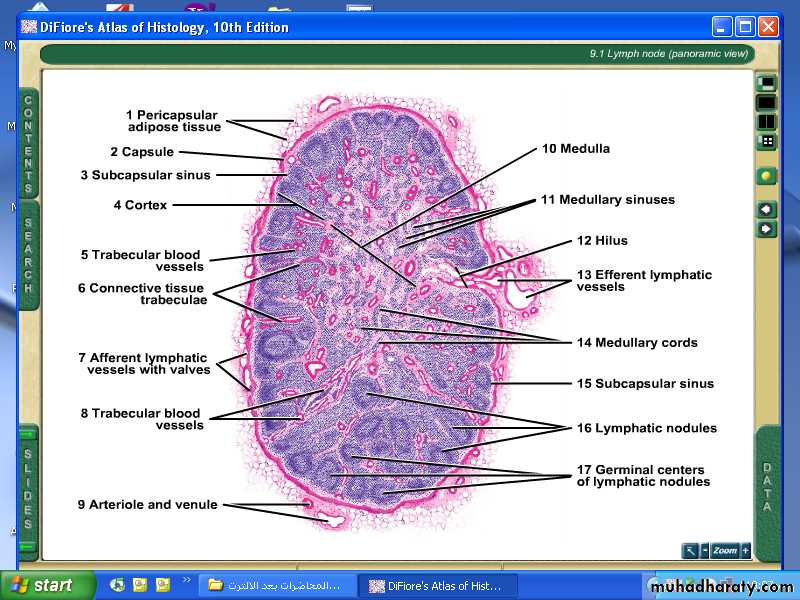800x600 pixels.
Task: Expand the SLIDES side panel
Action: 28,490
